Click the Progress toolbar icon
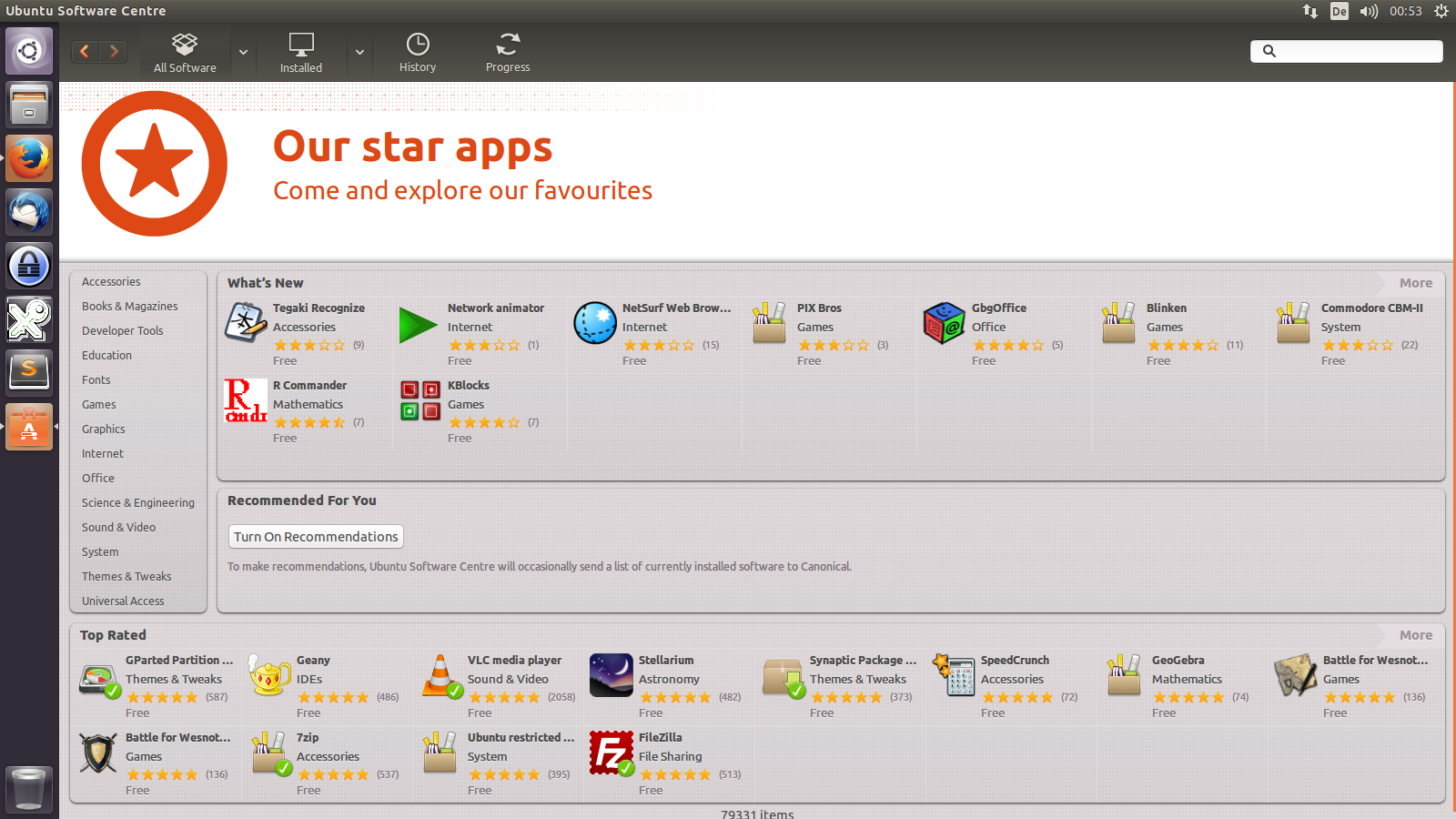Image resolution: width=1456 pixels, height=819 pixels. click(x=507, y=52)
